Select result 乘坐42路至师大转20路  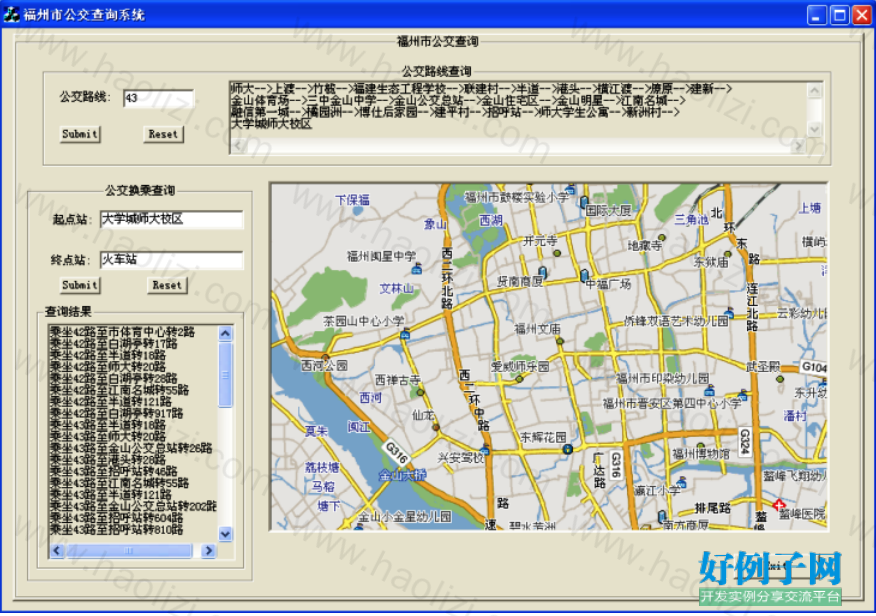[x=108, y=367]
